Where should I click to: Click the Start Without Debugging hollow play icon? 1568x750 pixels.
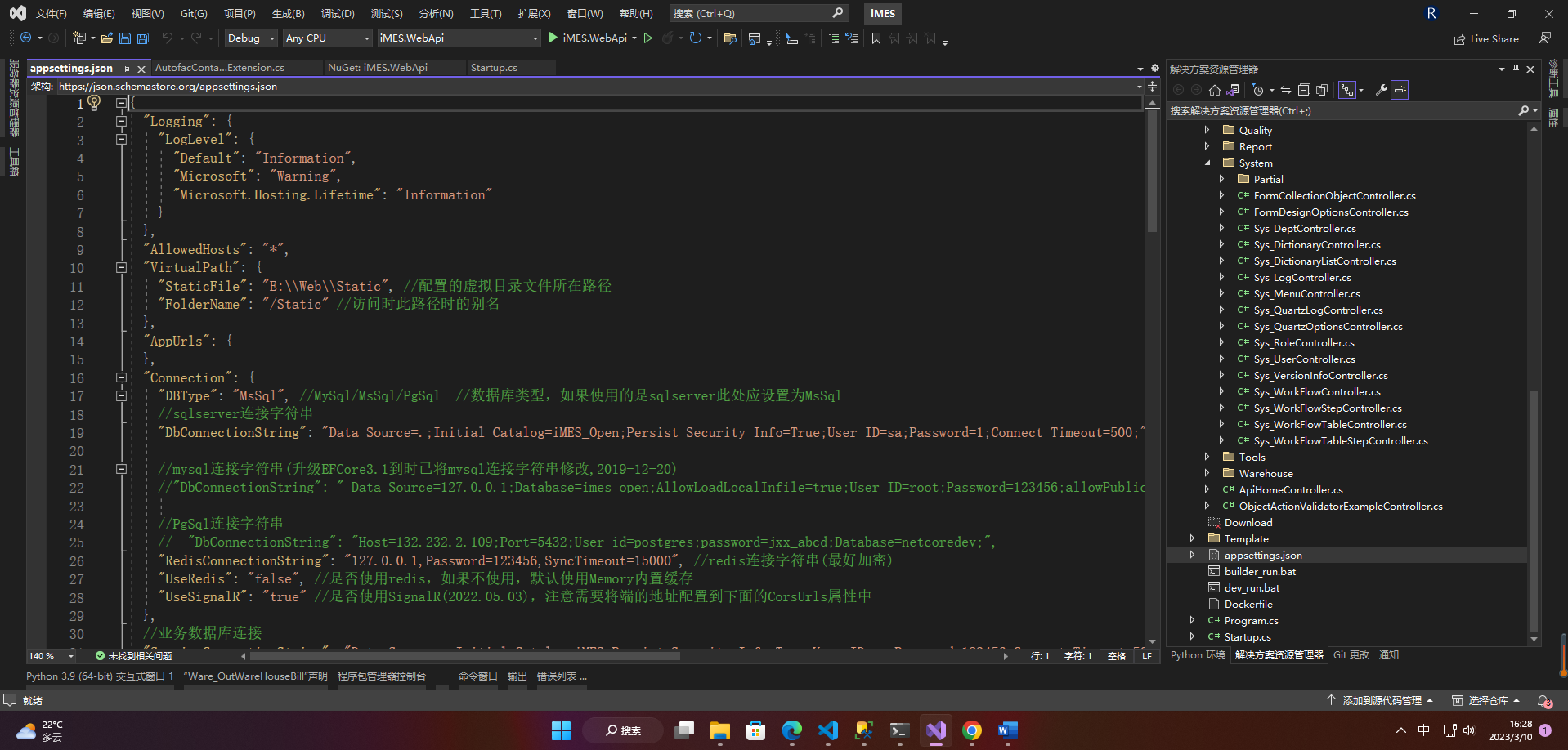(x=648, y=38)
